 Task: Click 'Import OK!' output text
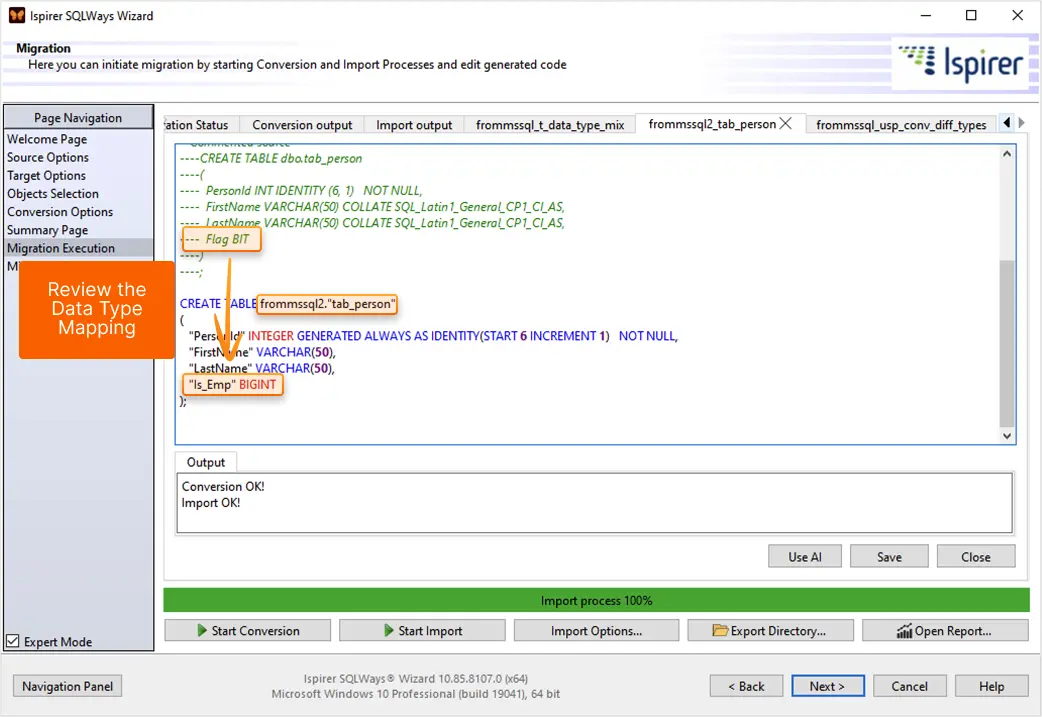tap(211, 503)
